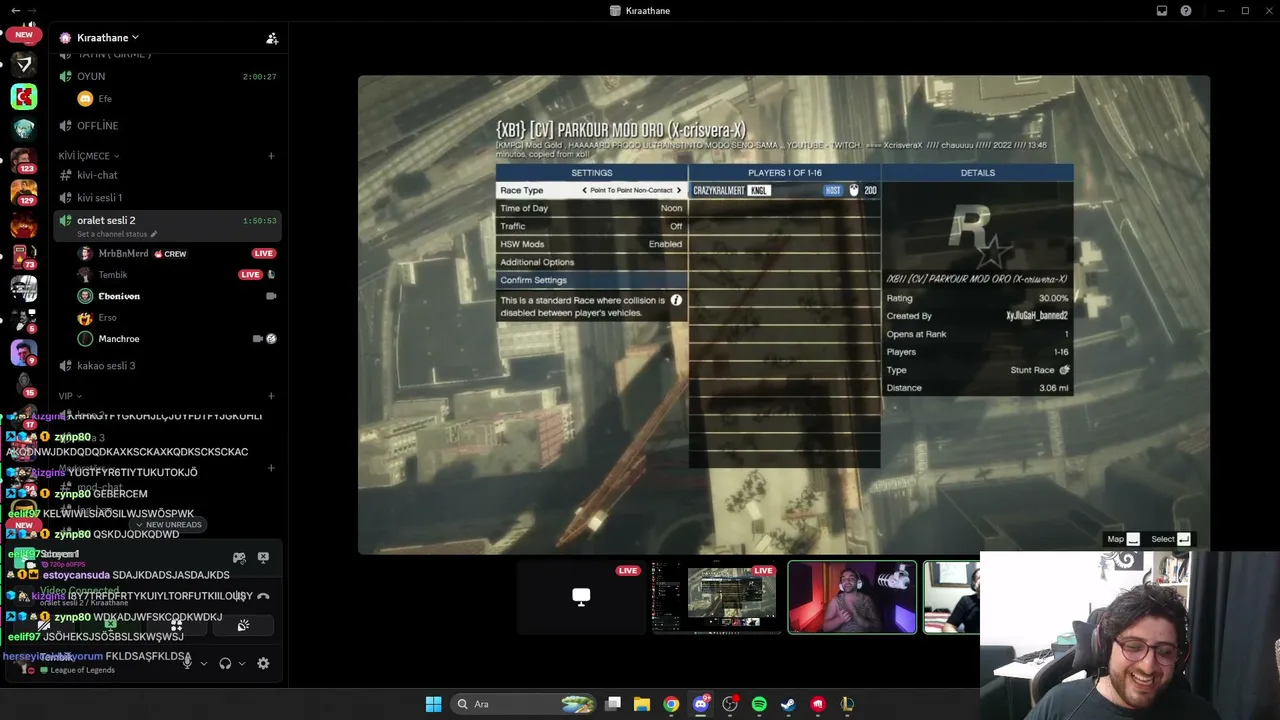Select the green-bordered webcam tile with purple lighting

pyautogui.click(x=852, y=597)
